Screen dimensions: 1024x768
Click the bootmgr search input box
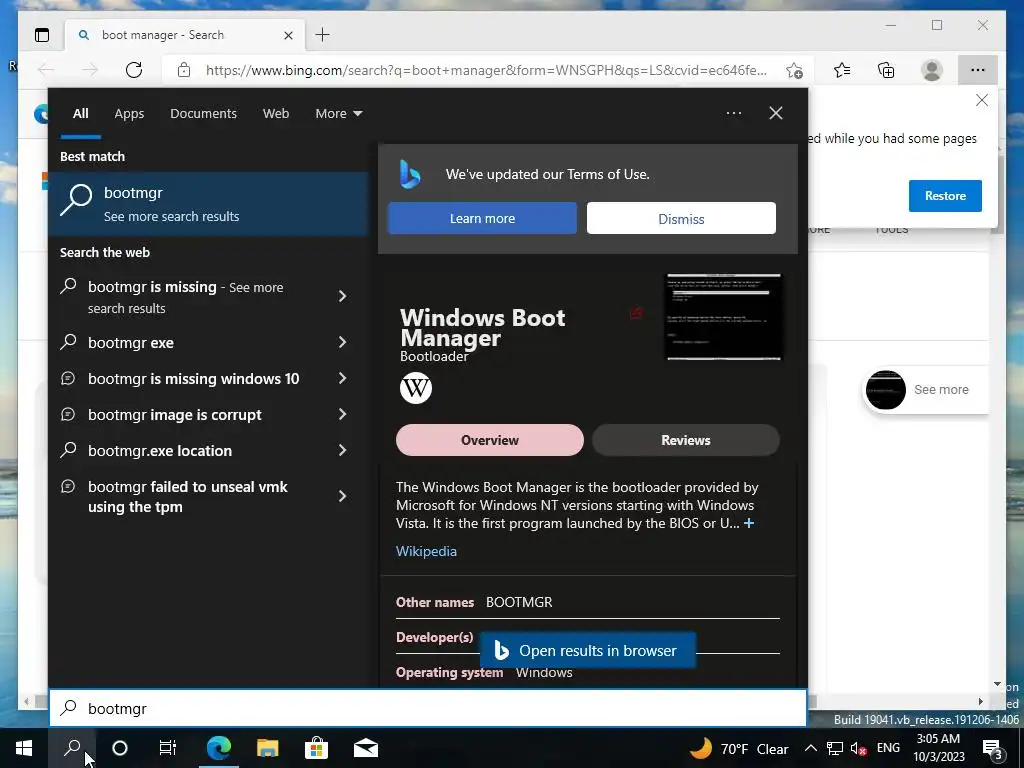pos(428,708)
